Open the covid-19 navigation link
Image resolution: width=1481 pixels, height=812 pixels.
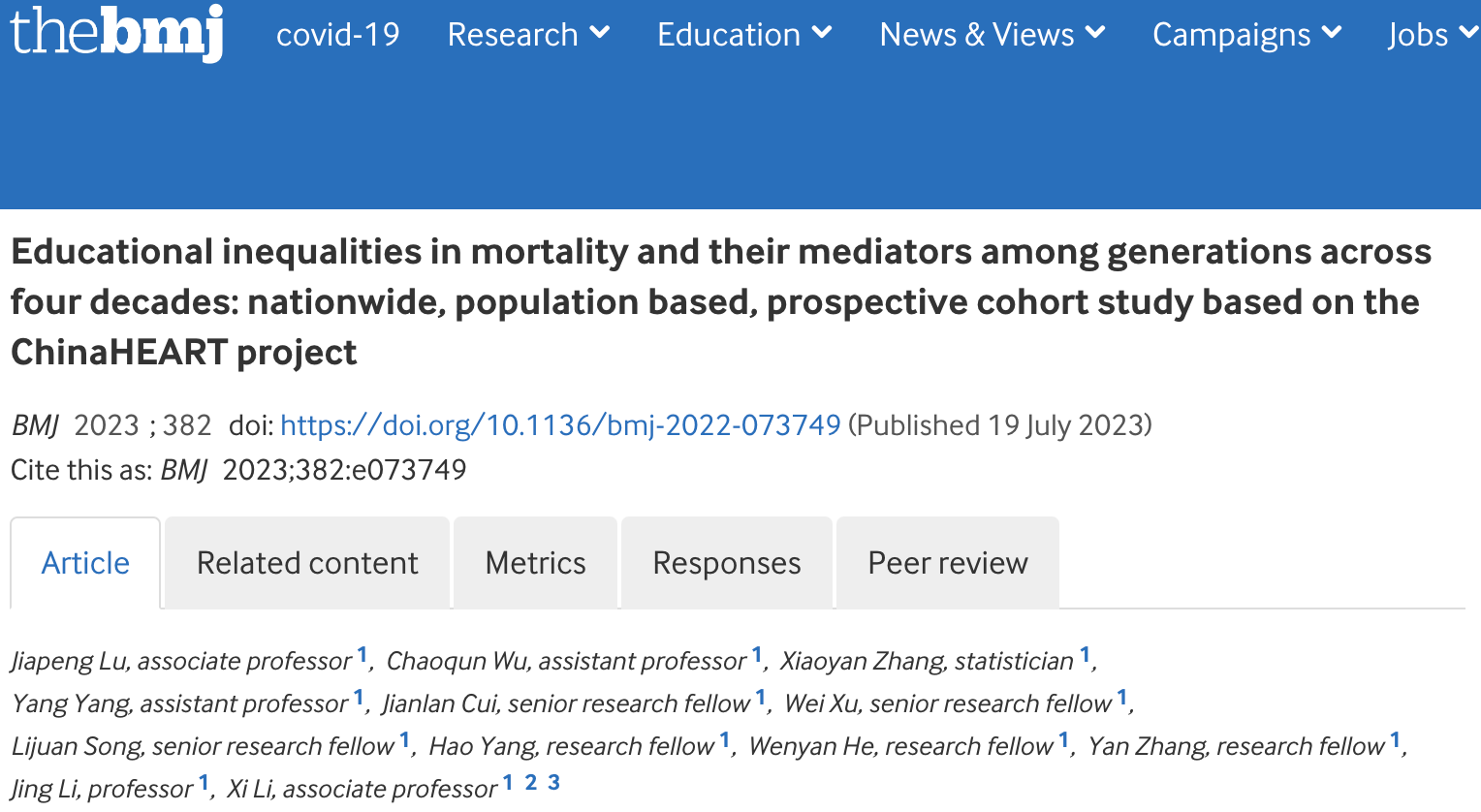[337, 35]
